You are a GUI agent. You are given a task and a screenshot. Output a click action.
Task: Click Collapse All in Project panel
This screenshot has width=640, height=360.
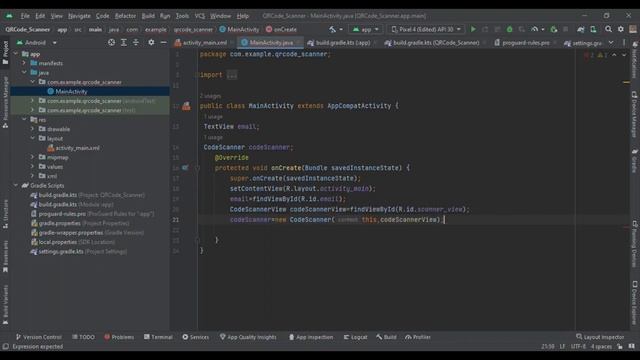(x=136, y=42)
